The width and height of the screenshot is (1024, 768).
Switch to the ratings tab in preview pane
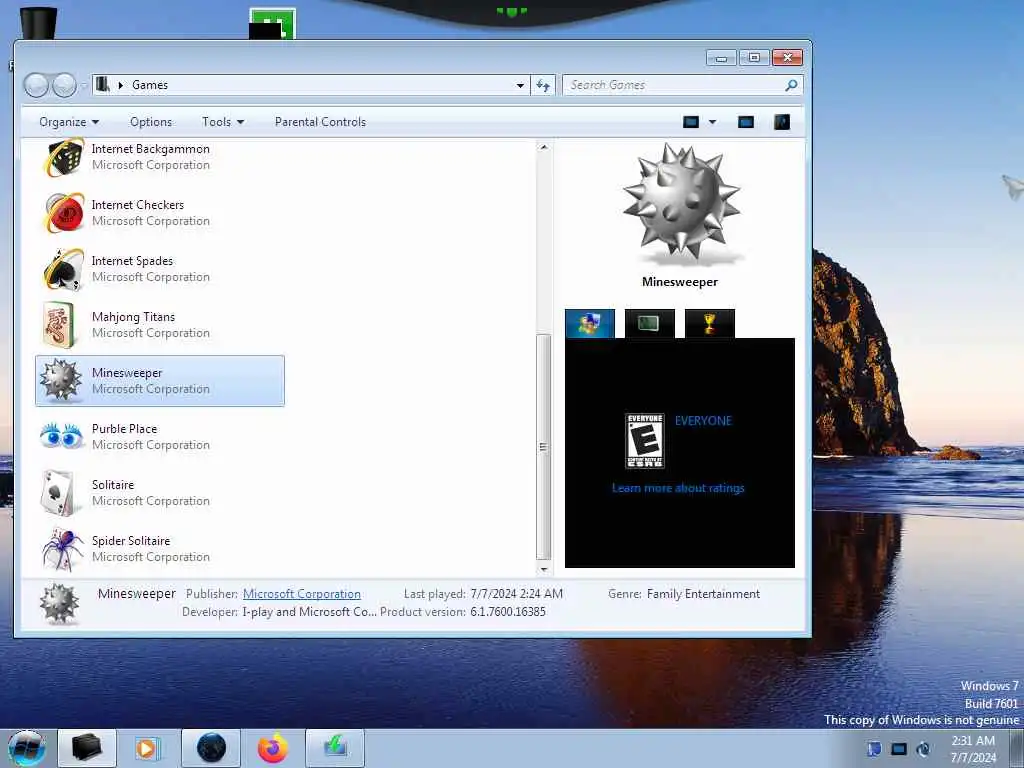[590, 323]
